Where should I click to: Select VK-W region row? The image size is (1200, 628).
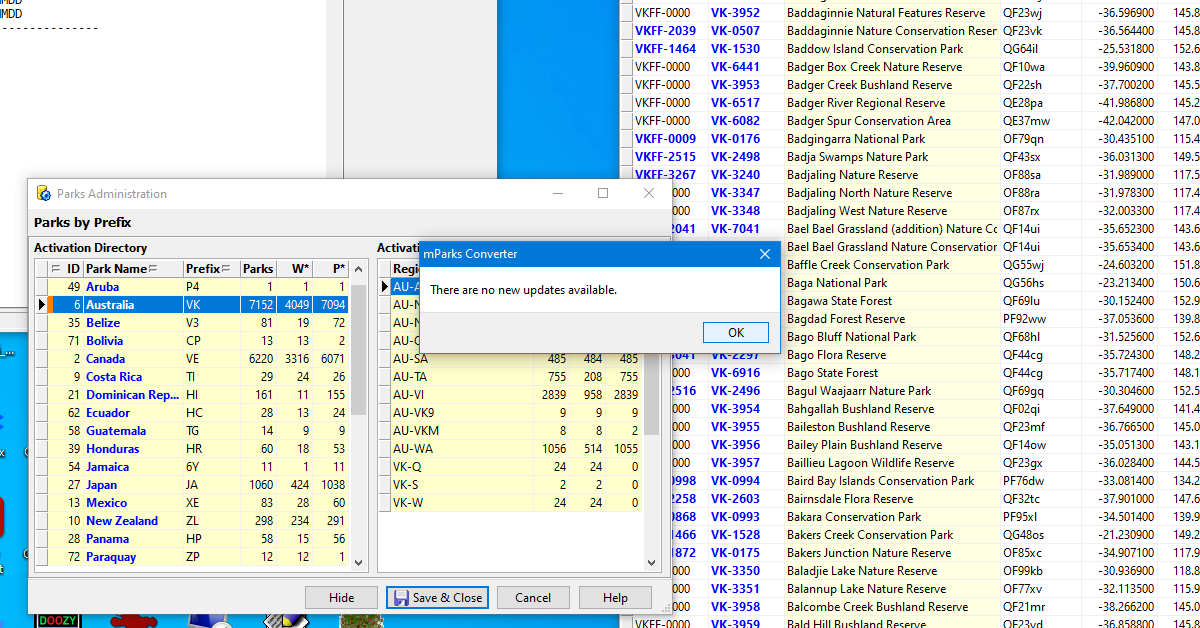(510, 503)
